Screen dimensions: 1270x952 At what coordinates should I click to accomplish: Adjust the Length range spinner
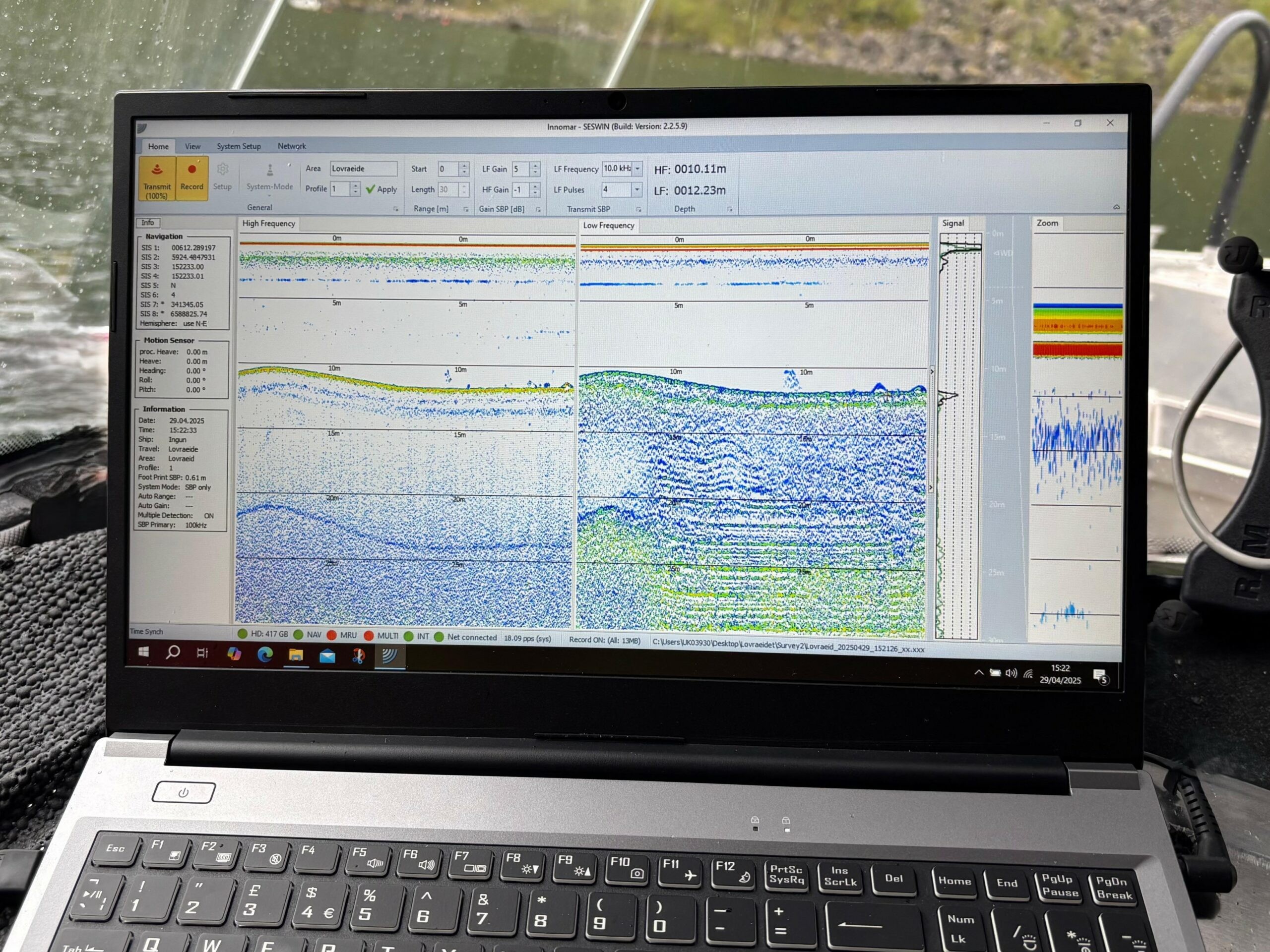click(464, 189)
